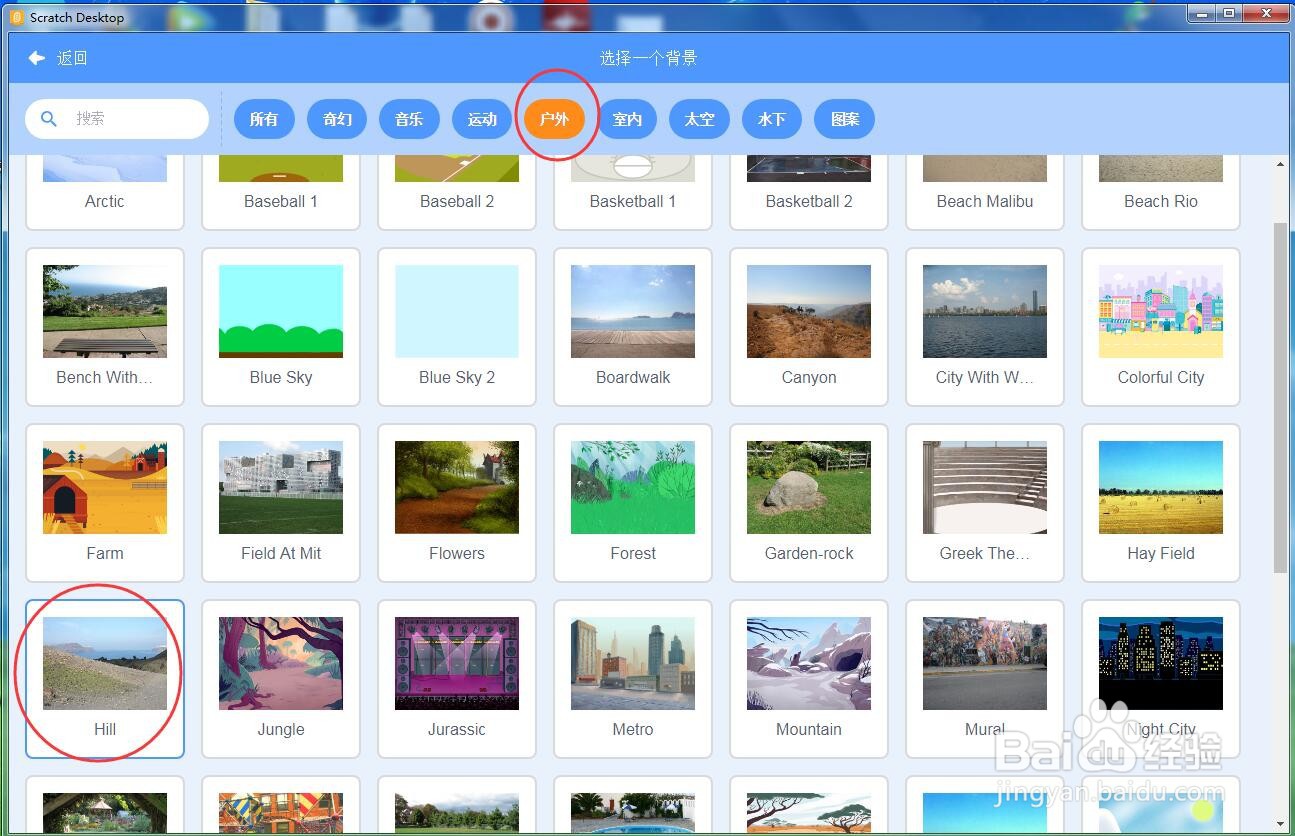This screenshot has height=836, width=1295.
Task: Open the Jurassic backdrop
Action: 457,679
